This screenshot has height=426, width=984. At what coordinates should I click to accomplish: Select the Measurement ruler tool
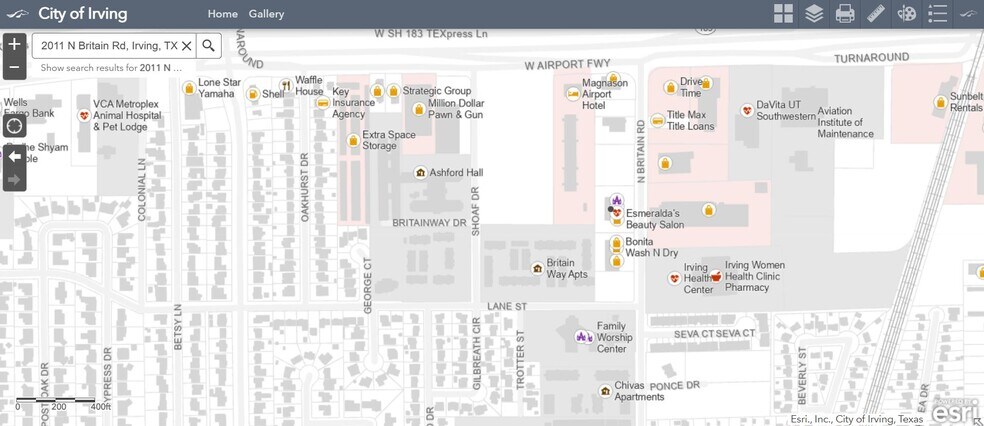coord(876,14)
